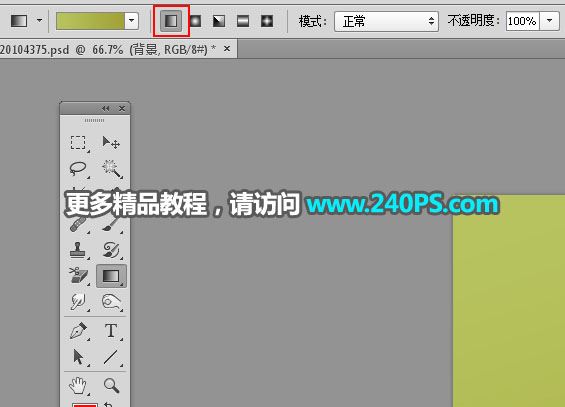The width and height of the screenshot is (565, 407).
Task: Select the History Brush tool
Action: click(111, 250)
